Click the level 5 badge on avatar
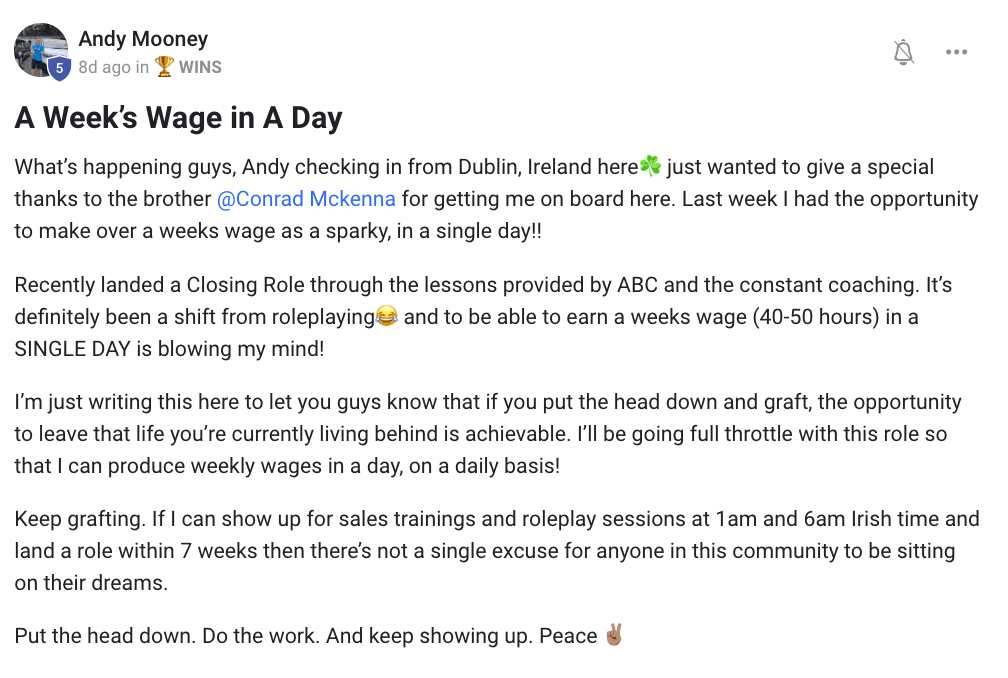Viewport: 1008px width, 678px height. point(59,68)
